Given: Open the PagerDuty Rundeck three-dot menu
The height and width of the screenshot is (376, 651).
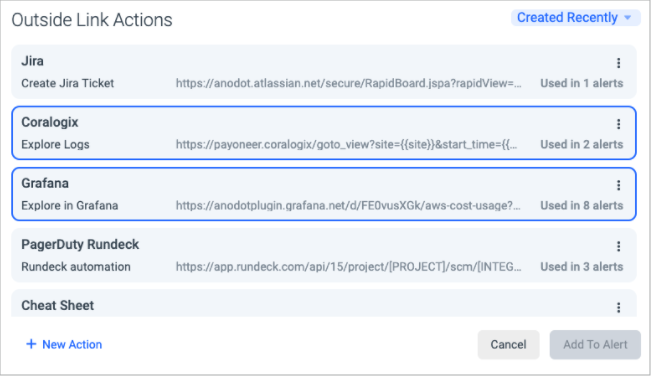Looking at the screenshot, I should tap(618, 247).
